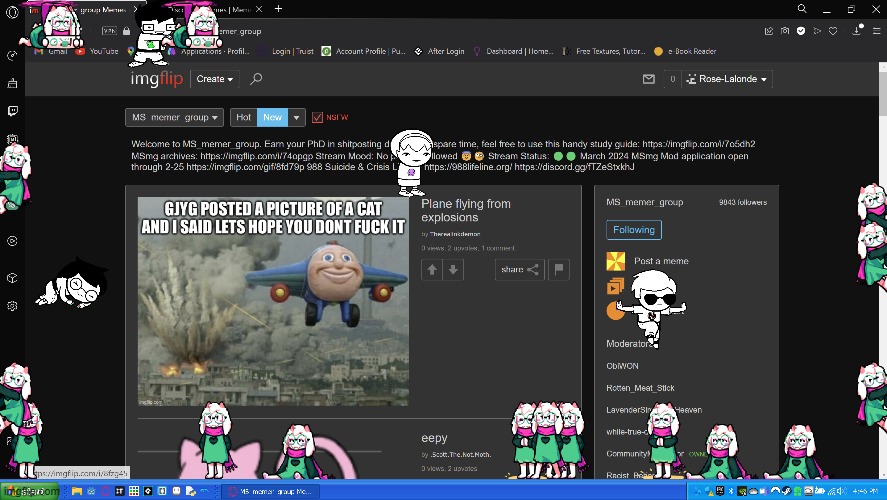
Task: Open the 988lifeline.org link in description
Action: 468,167
